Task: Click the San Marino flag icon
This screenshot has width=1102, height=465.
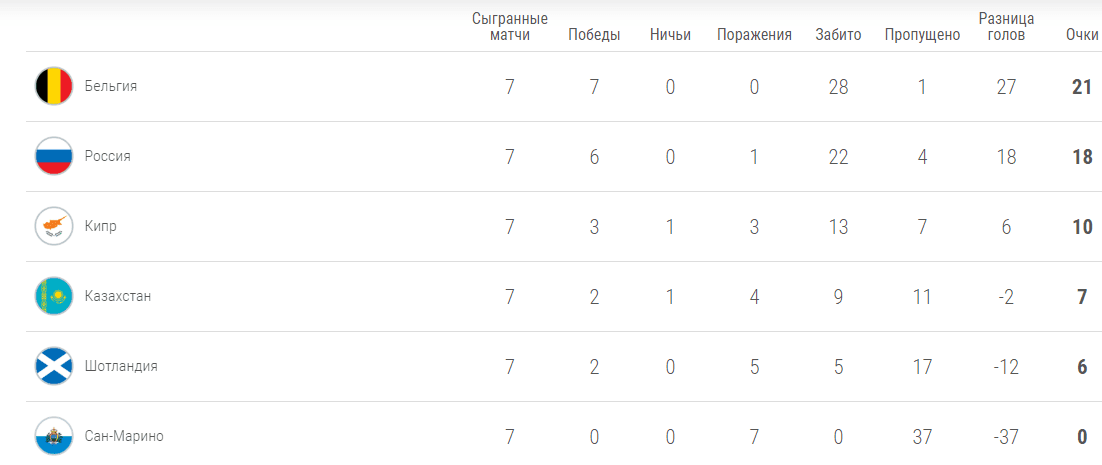Action: coord(54,436)
